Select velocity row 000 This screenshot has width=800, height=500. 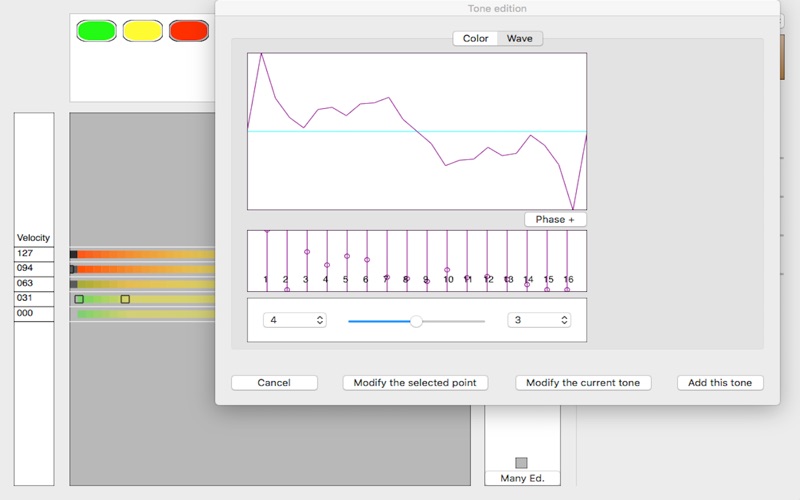tap(34, 313)
